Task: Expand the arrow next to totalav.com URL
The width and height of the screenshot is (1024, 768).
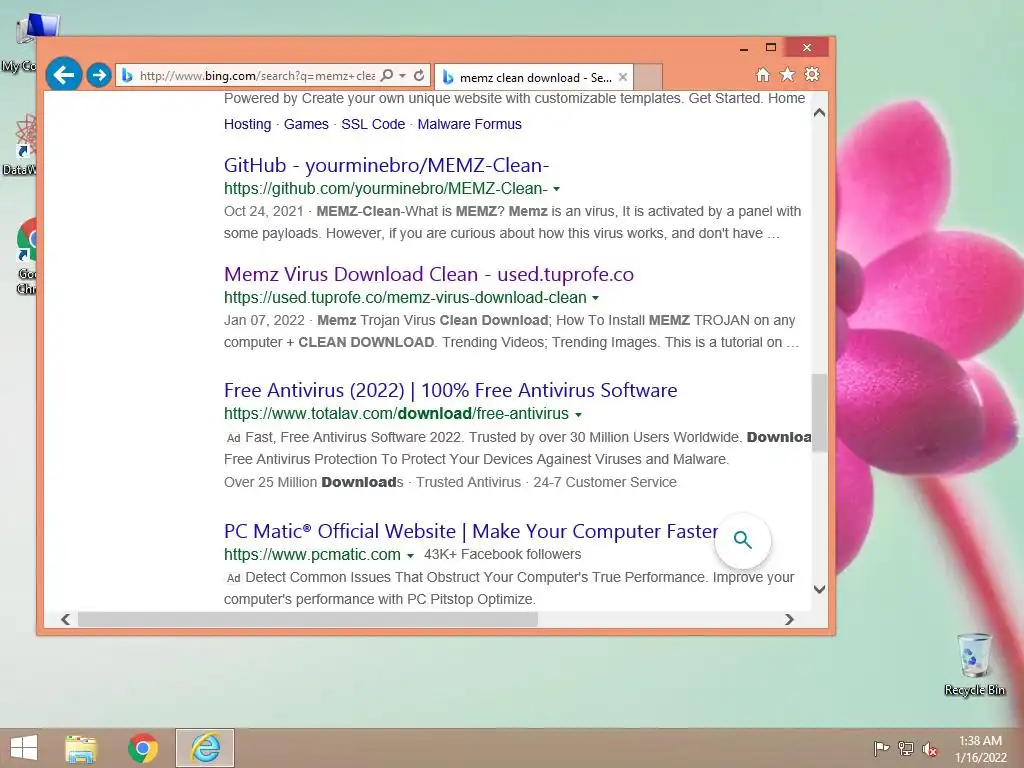Action: click(578, 415)
